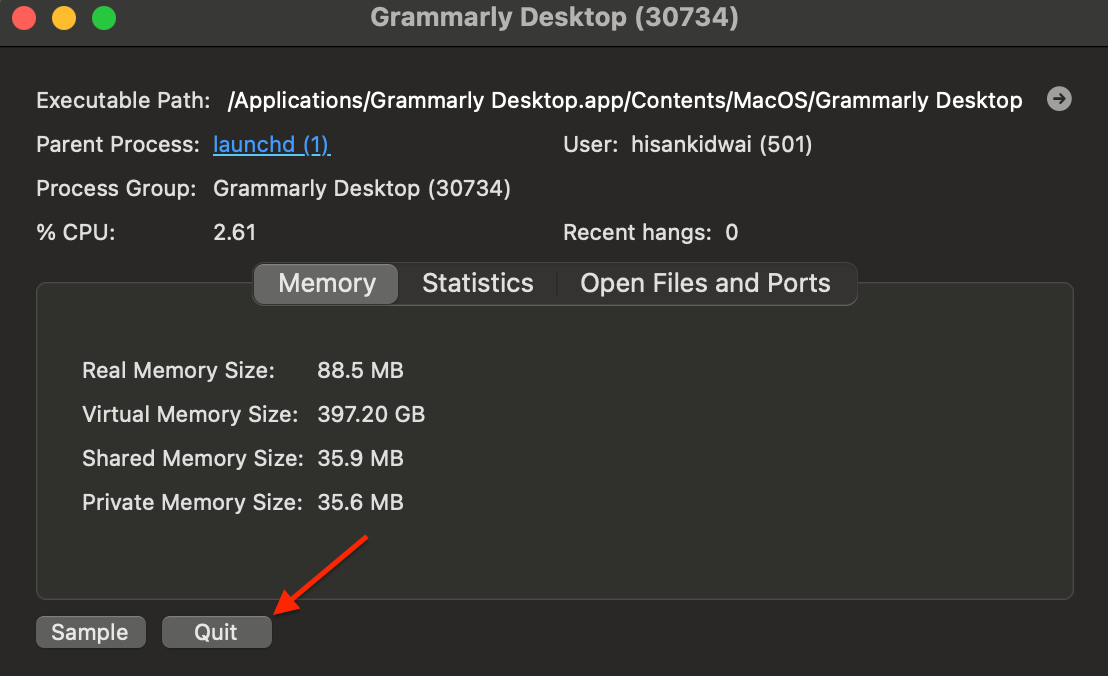Show the Open Files and Ports tab

coord(705,283)
